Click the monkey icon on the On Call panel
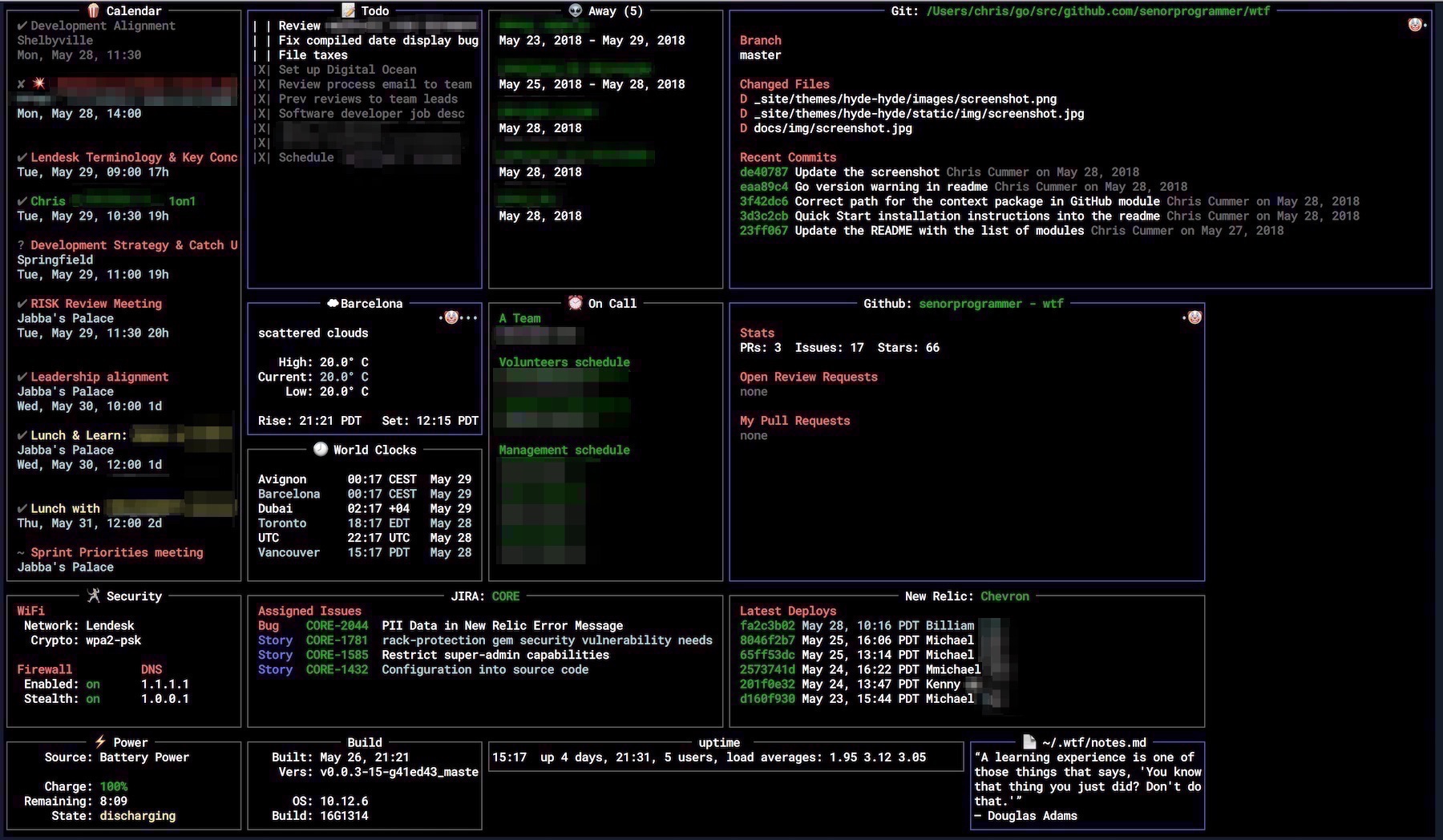Viewport: 1443px width, 840px height. 576,303
